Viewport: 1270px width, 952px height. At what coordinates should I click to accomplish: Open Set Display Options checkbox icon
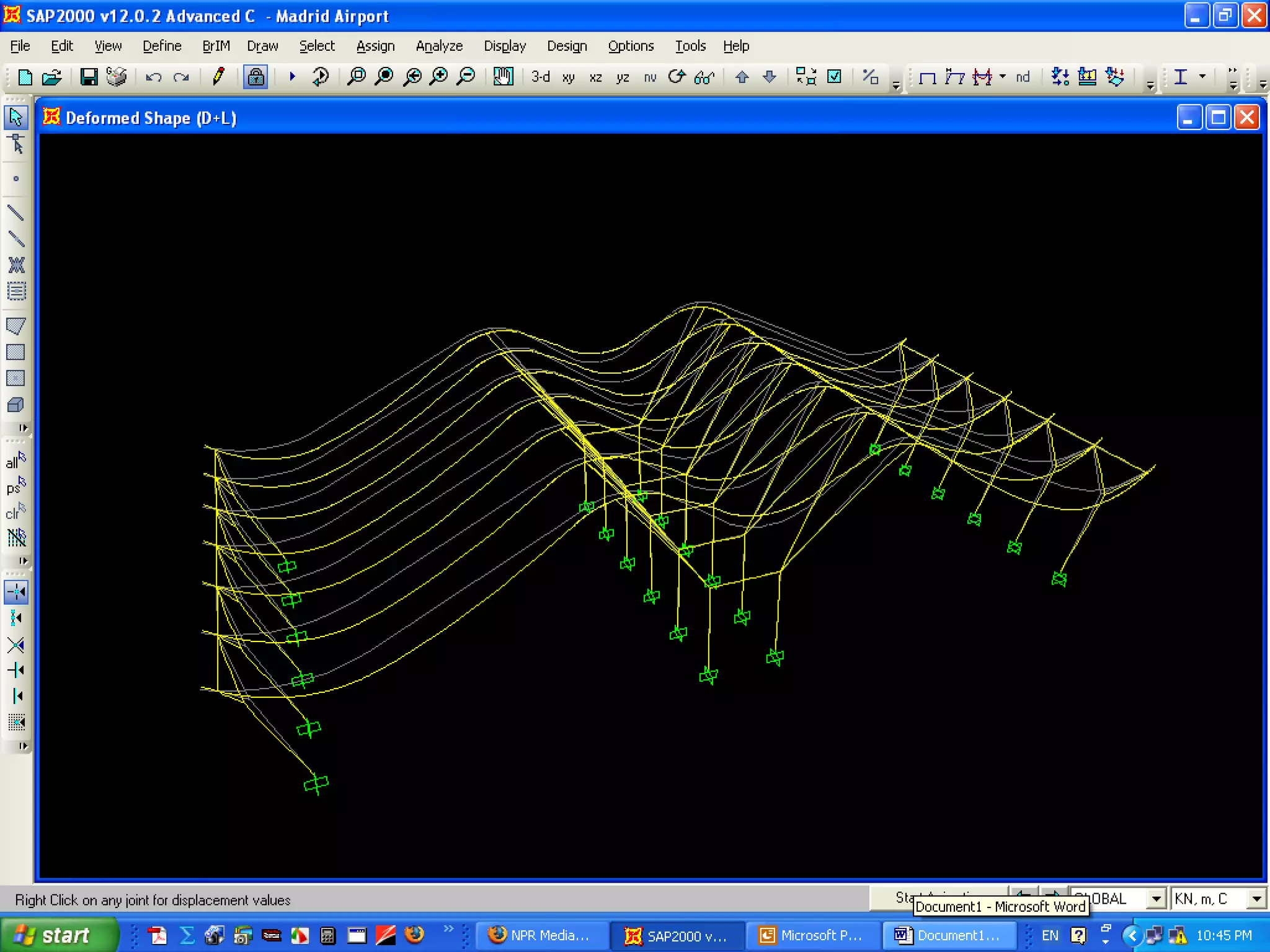point(835,77)
